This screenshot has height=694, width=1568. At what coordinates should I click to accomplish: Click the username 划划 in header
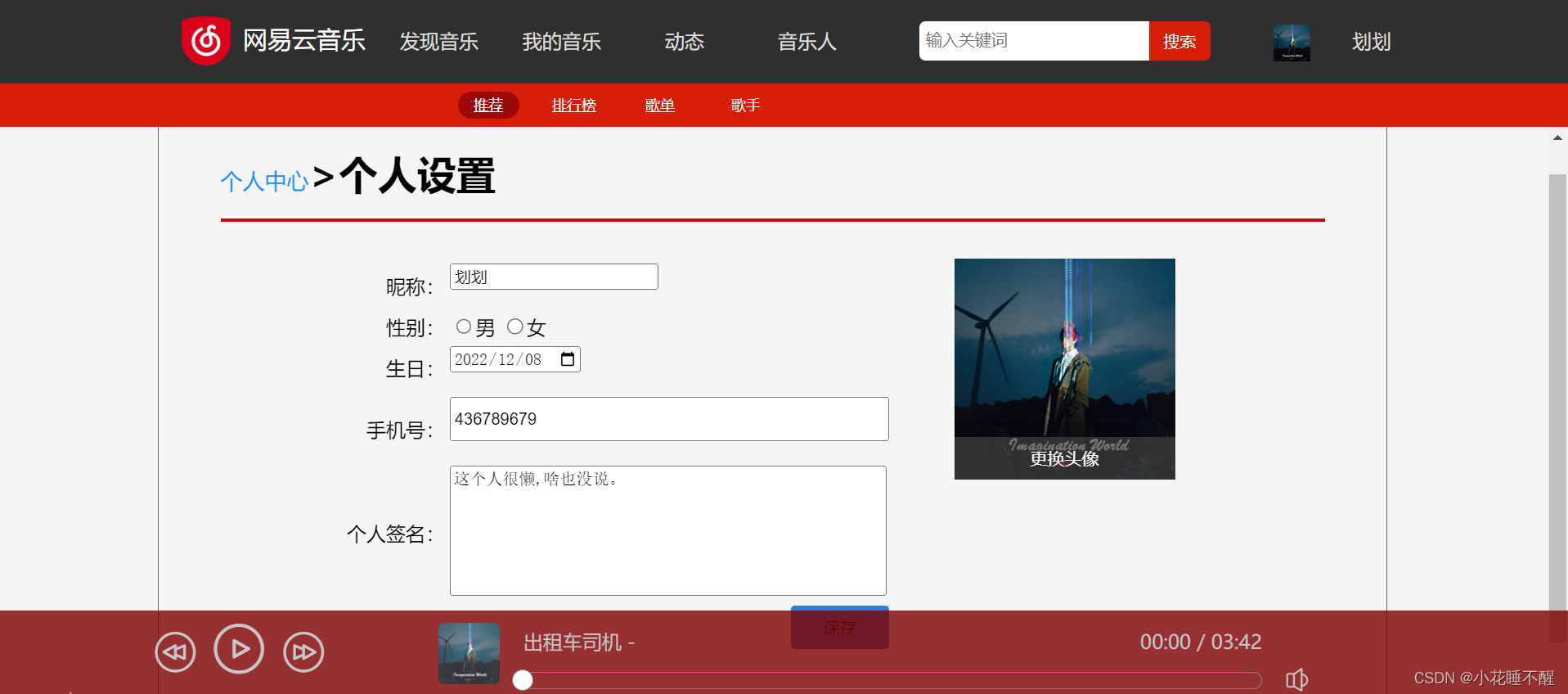click(1372, 42)
